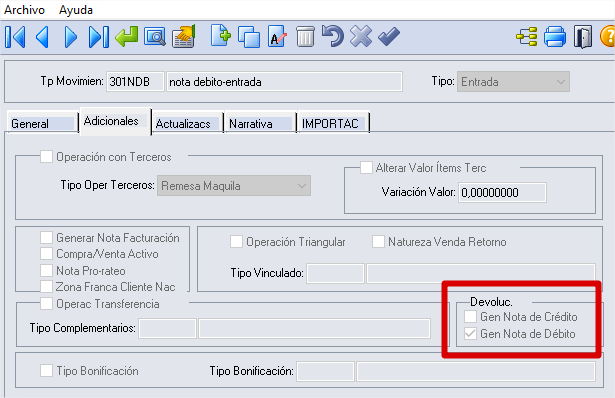
Task: Switch to the Actualizacs tab
Action: [x=187, y=124]
